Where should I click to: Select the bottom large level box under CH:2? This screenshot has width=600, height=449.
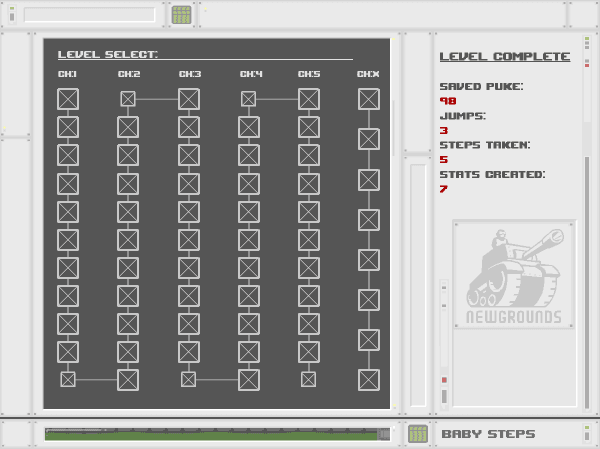[x=128, y=380]
